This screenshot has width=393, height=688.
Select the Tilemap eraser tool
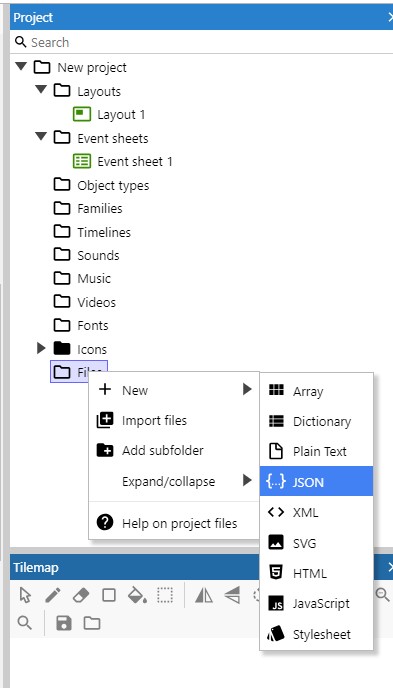tap(81, 595)
